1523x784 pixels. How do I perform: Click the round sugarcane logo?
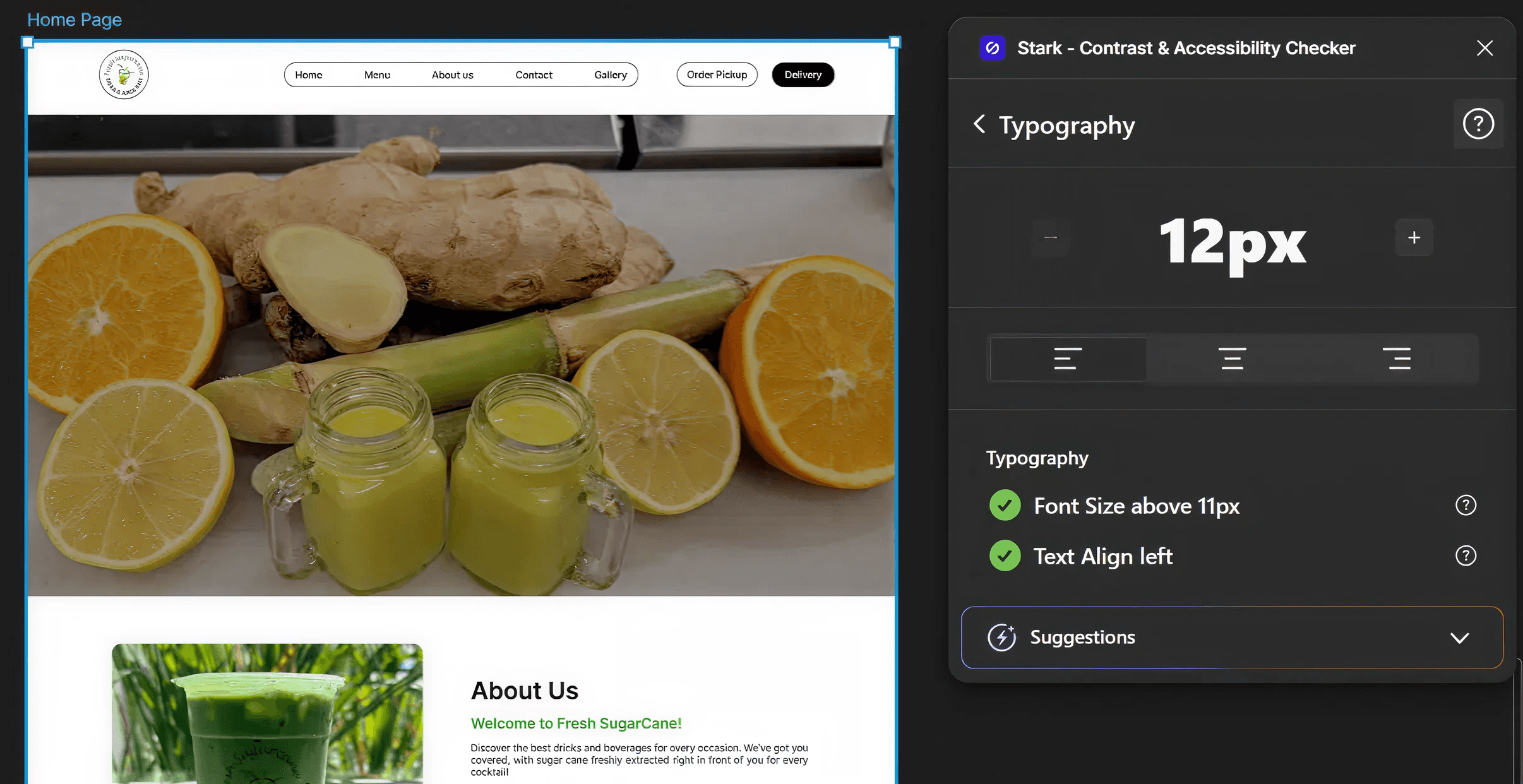coord(124,75)
